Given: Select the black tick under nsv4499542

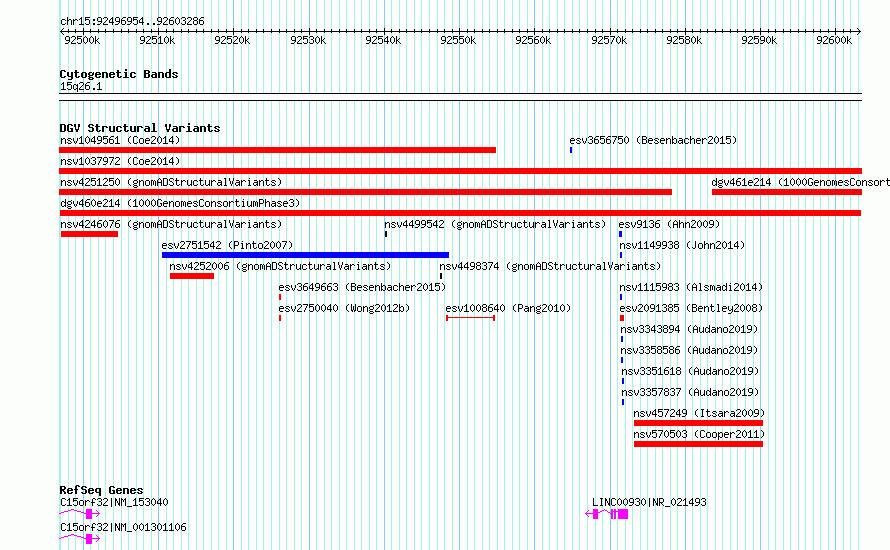Looking at the screenshot, I should pos(386,234).
